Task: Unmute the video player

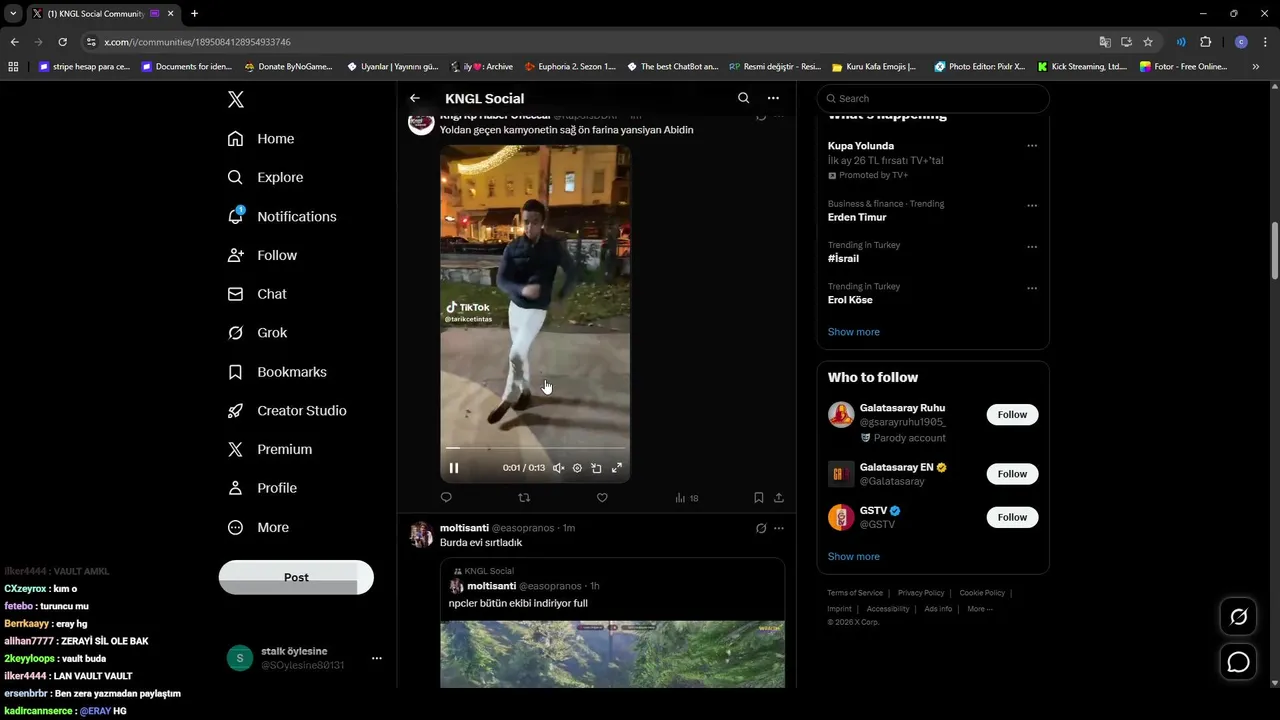Action: [558, 468]
